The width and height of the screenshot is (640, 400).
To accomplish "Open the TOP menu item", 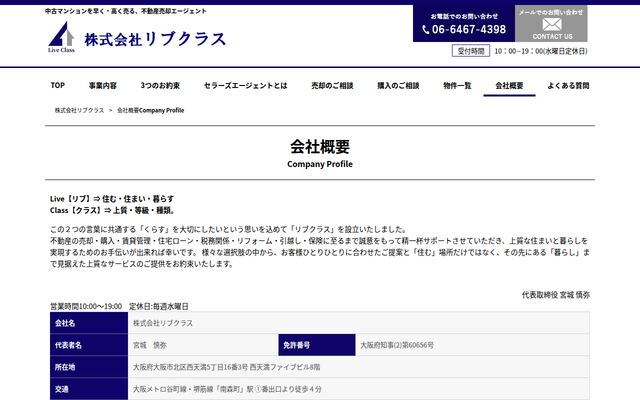I will (x=58, y=85).
